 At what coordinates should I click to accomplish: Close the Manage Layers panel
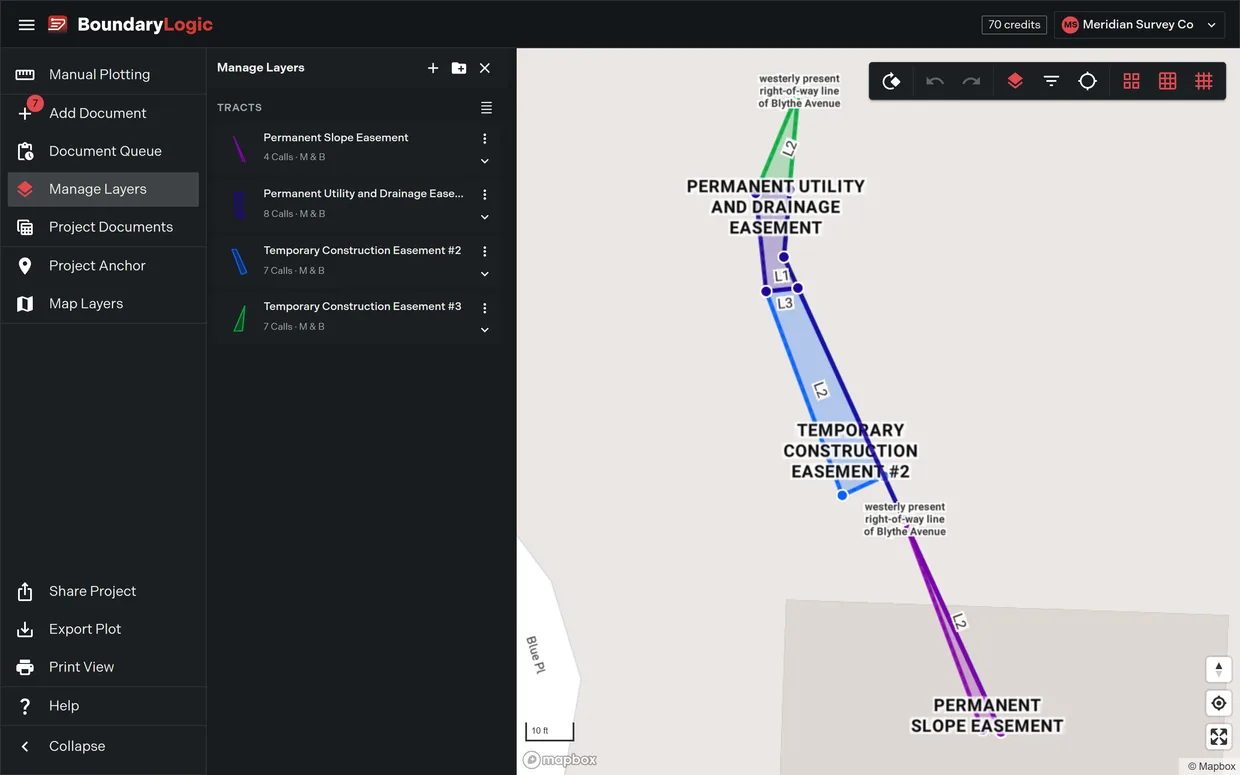coord(485,68)
